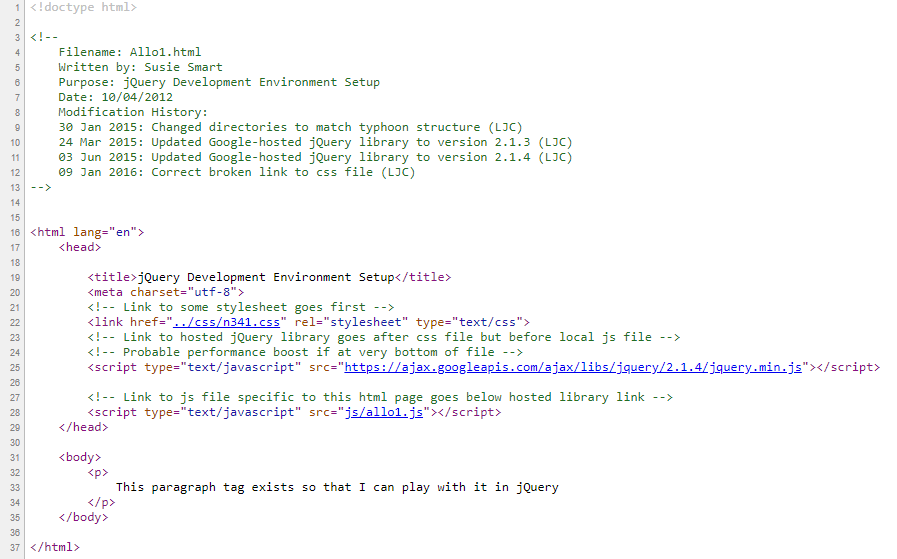
Task: Click the 'Link to js file specific' comment
Action: tap(380, 397)
